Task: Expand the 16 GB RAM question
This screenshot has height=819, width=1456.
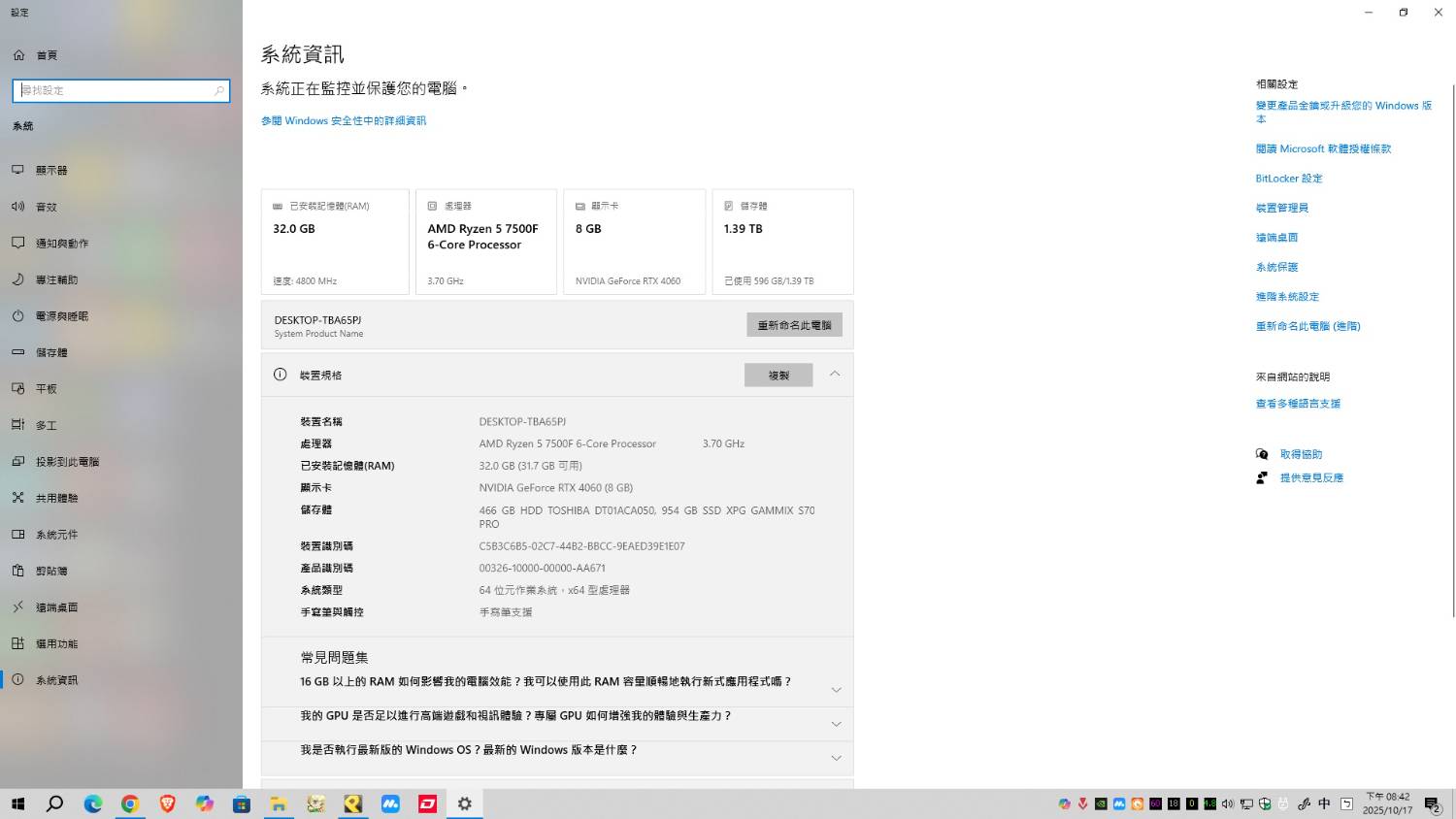Action: 836,689
